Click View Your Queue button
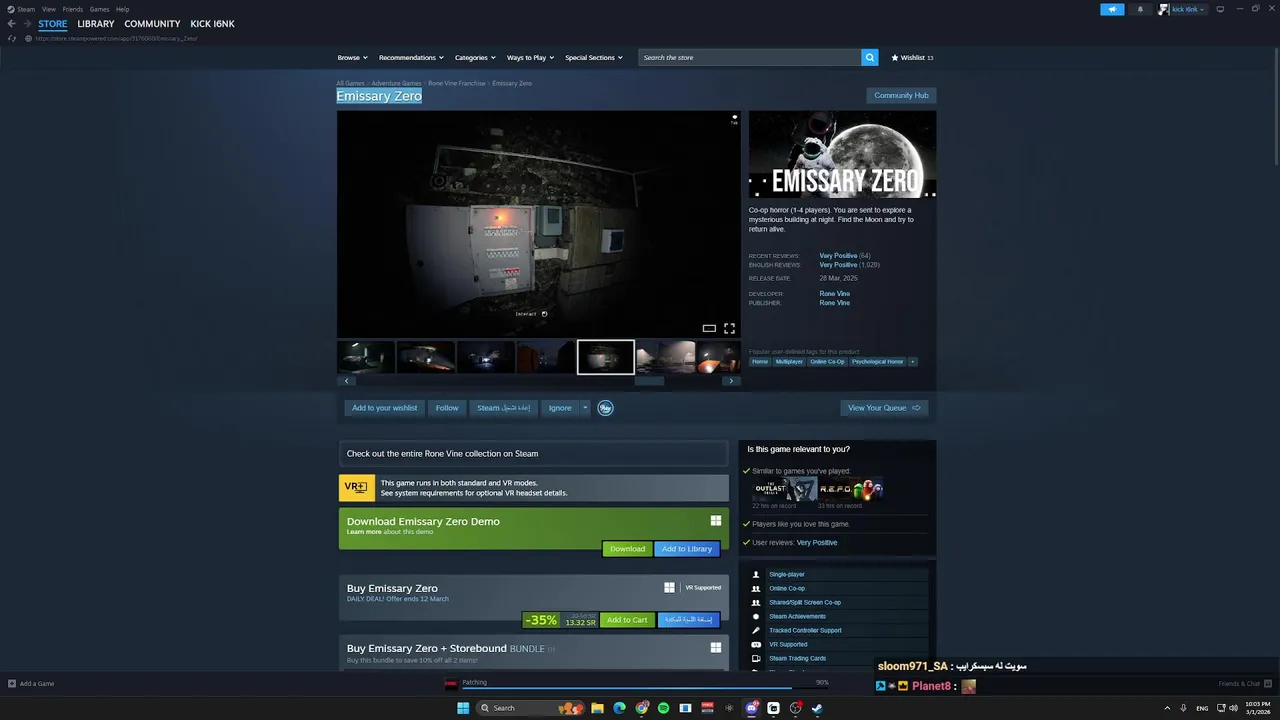The height and width of the screenshot is (720, 1280). point(884,408)
